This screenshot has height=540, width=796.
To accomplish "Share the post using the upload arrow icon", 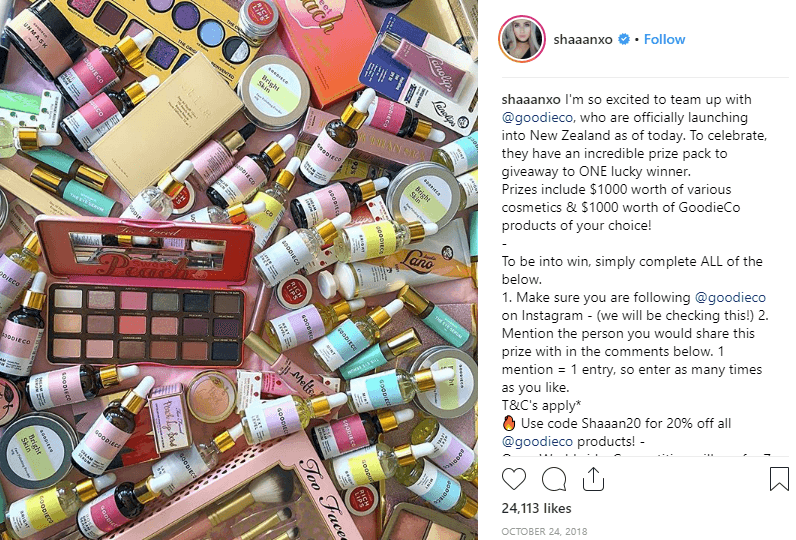I will [x=593, y=479].
